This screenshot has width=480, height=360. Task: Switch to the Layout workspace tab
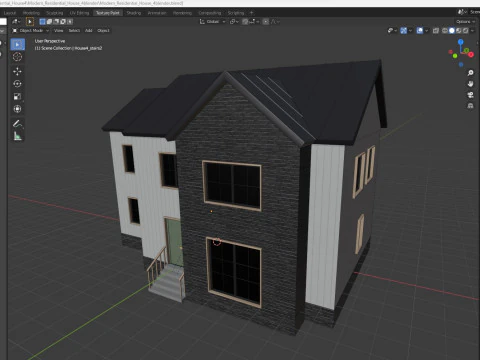(x=10, y=13)
